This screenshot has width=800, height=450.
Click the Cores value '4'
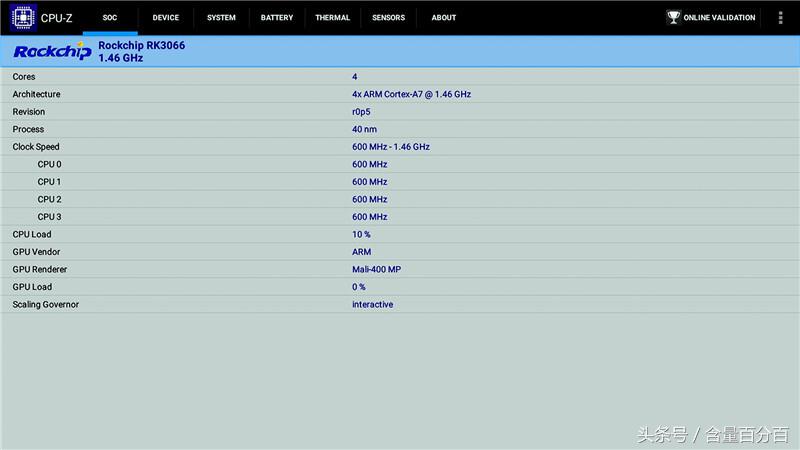[x=355, y=77]
